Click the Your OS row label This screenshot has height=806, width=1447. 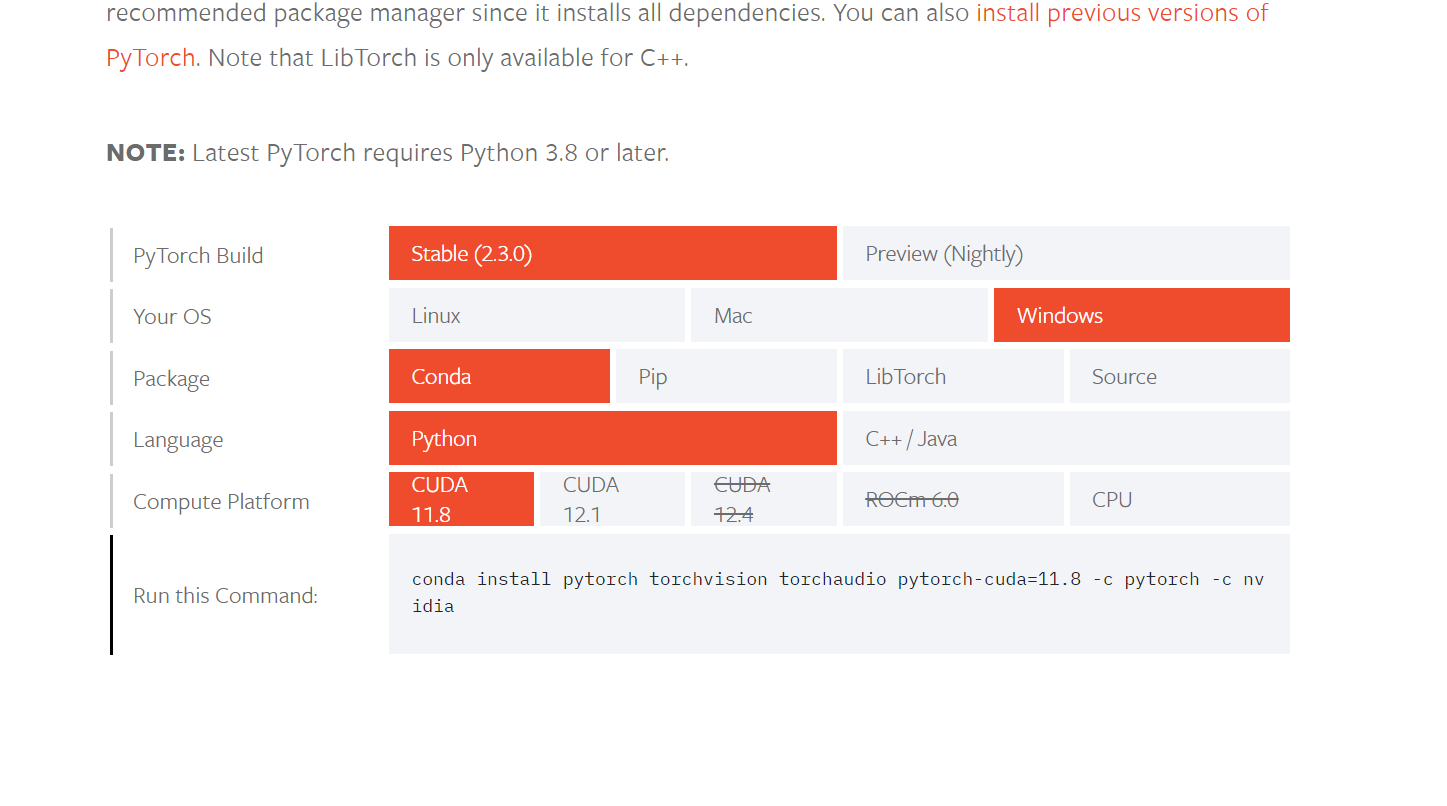172,316
